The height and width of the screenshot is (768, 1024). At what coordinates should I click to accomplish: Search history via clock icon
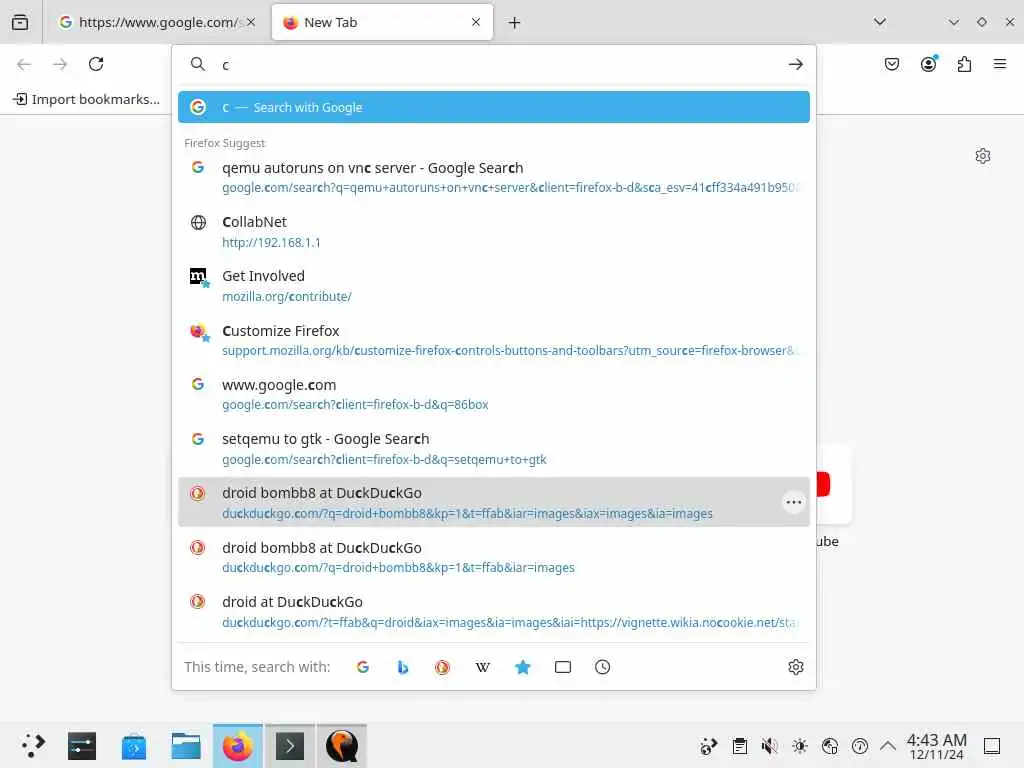click(602, 667)
